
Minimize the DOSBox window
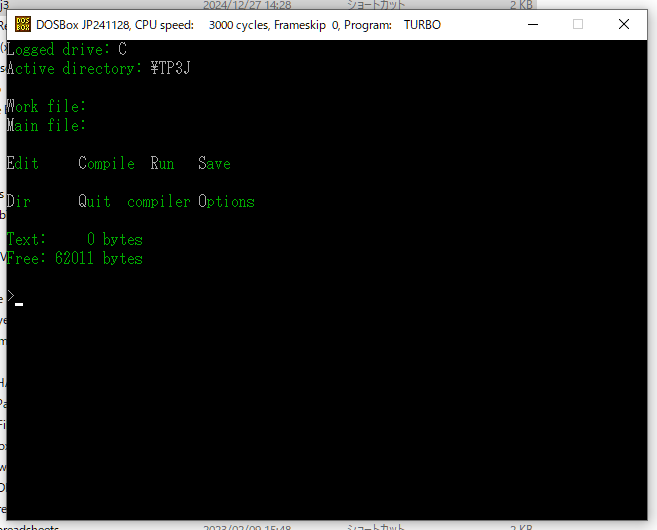(533, 25)
